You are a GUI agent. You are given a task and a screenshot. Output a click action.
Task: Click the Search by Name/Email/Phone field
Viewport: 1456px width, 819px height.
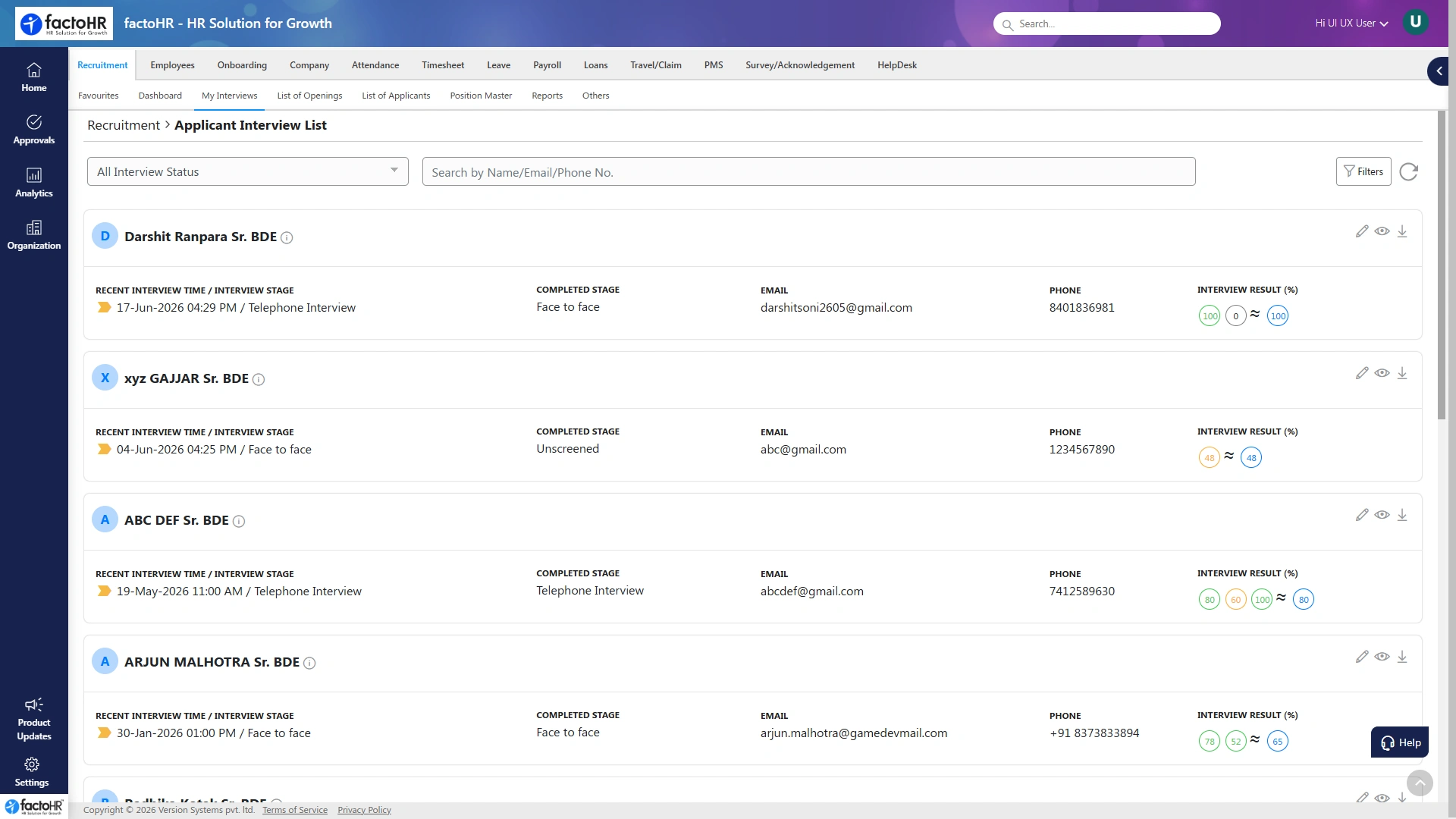[808, 172]
